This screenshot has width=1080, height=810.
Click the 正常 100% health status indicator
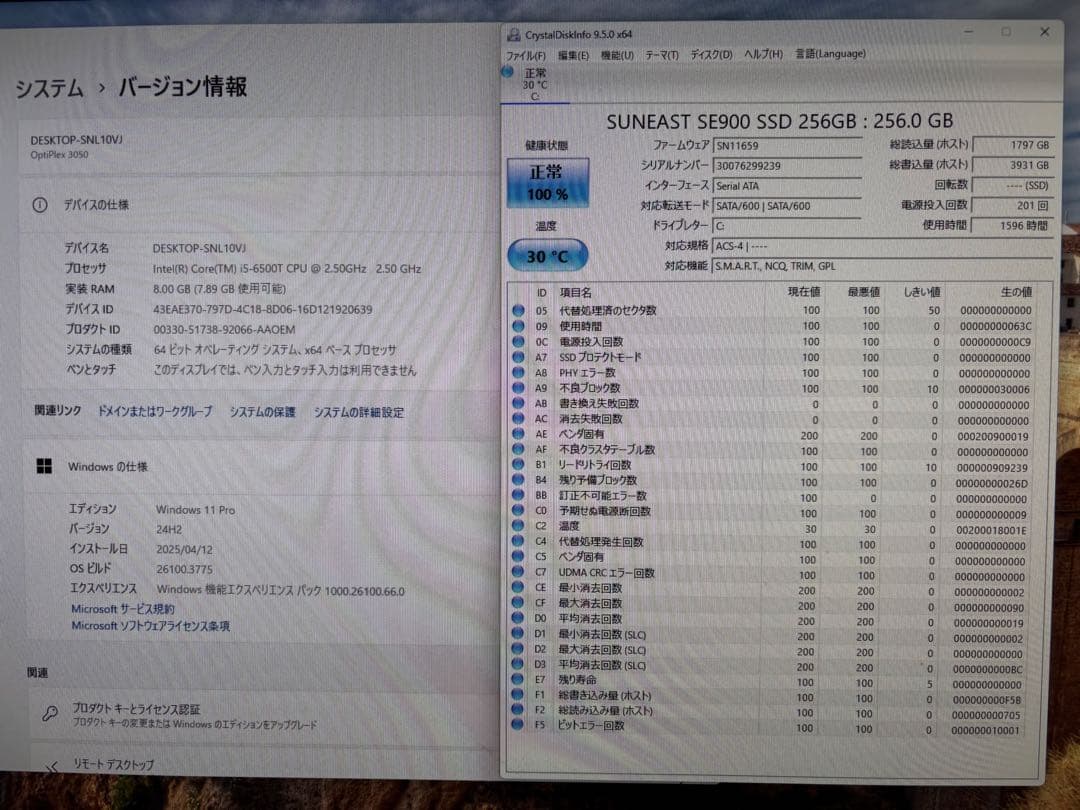point(548,183)
